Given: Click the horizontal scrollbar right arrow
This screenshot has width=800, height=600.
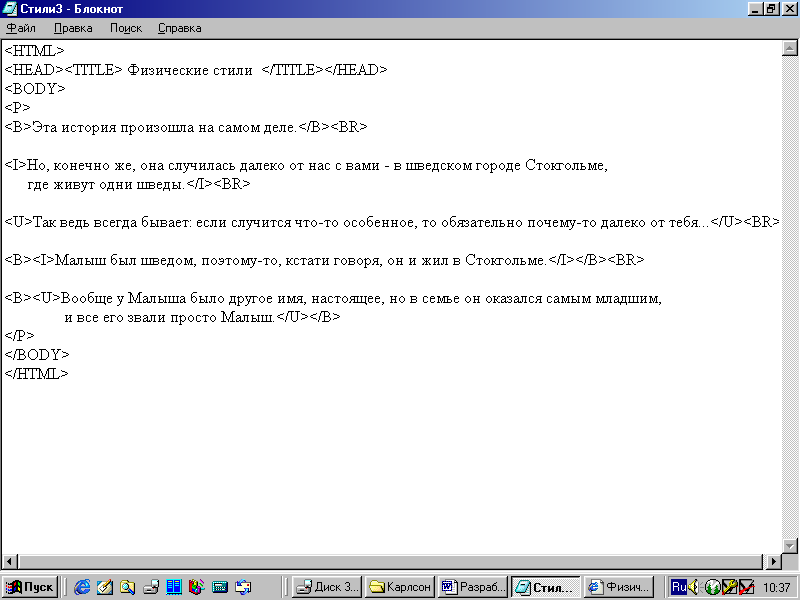Looking at the screenshot, I should 773,561.
